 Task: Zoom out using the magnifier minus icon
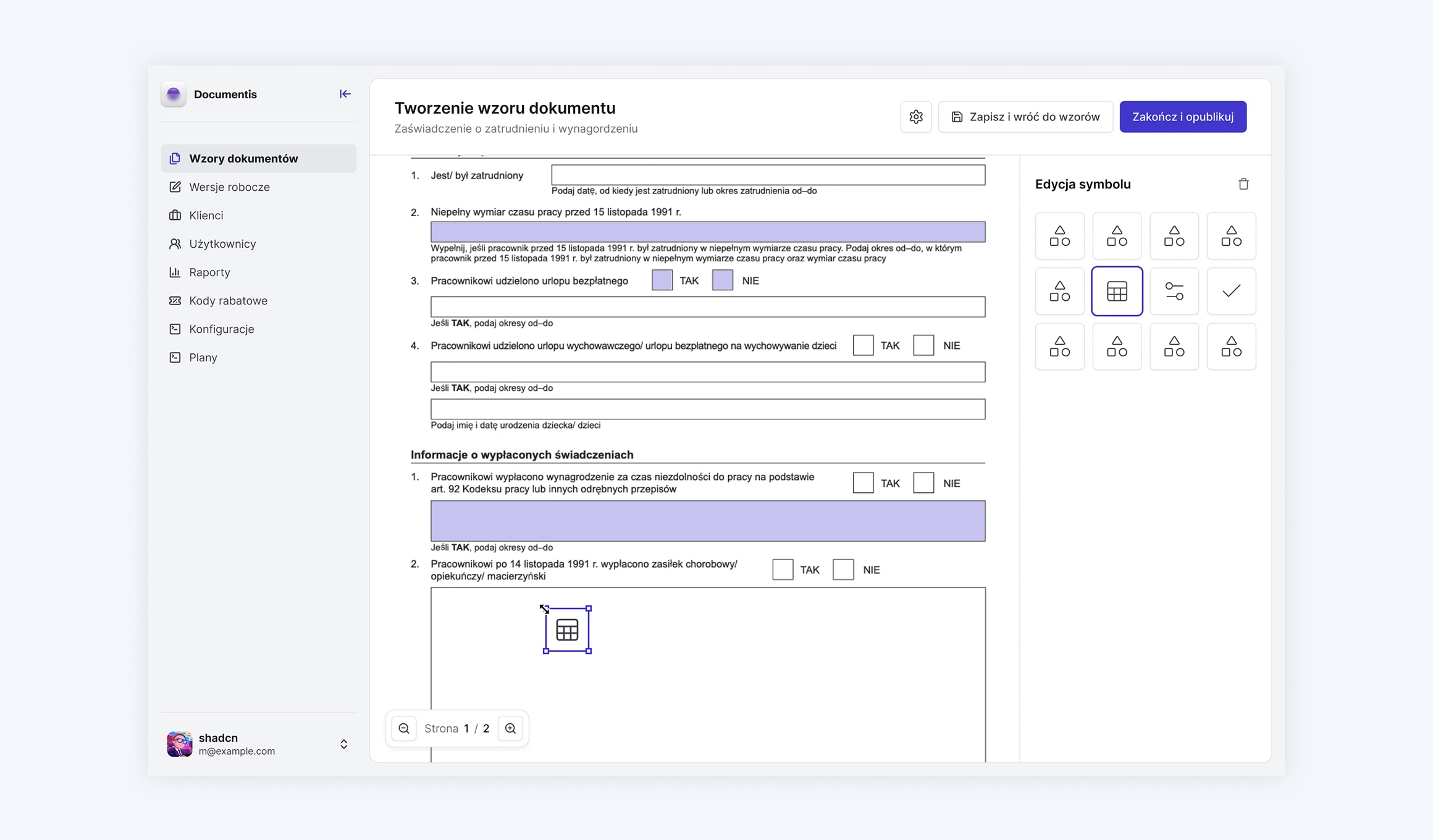404,728
